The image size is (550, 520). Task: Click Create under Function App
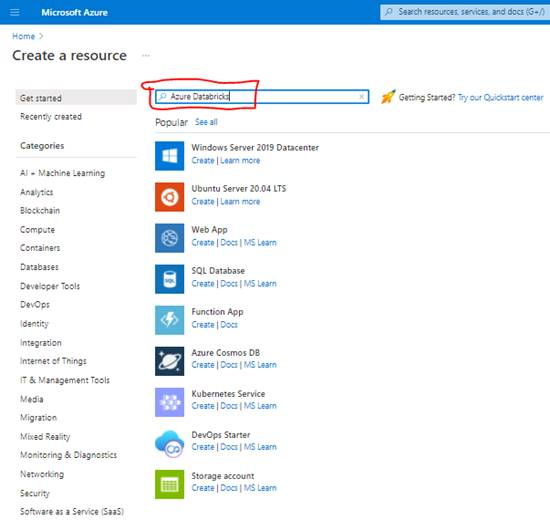click(x=203, y=325)
